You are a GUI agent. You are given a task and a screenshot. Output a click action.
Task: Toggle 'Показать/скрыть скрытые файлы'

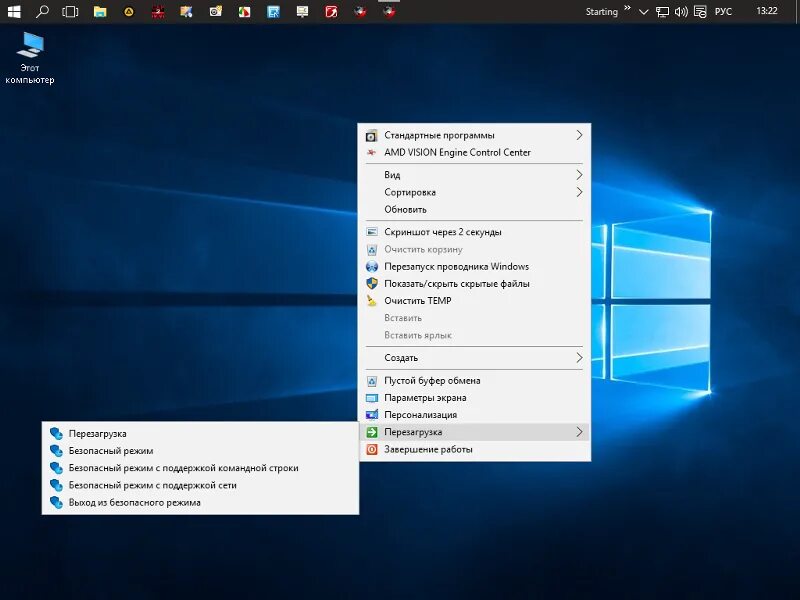point(474,284)
